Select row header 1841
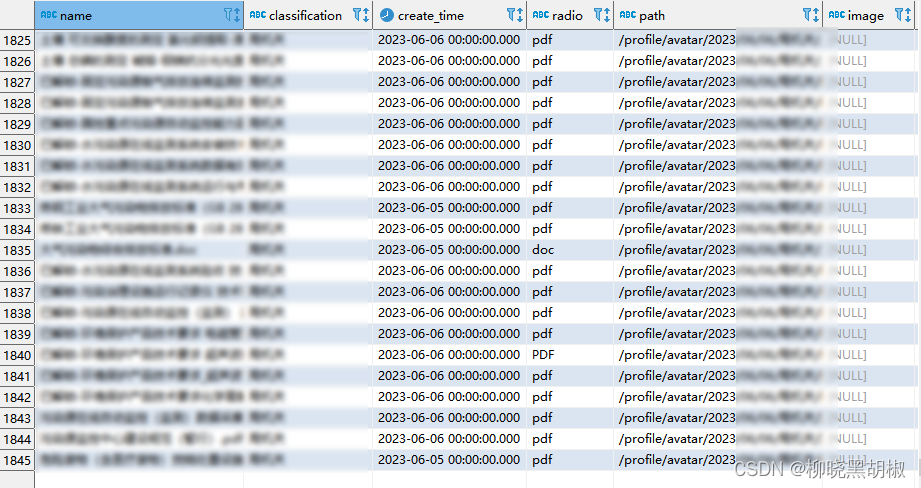This screenshot has height=488, width=921. pos(17,376)
